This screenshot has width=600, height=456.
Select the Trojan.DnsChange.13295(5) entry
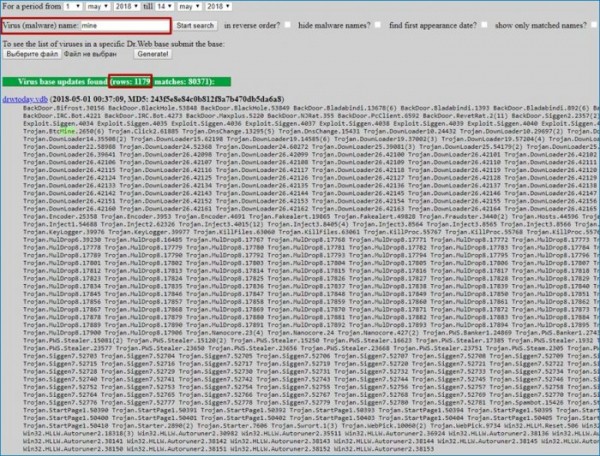pyautogui.click(x=230, y=131)
